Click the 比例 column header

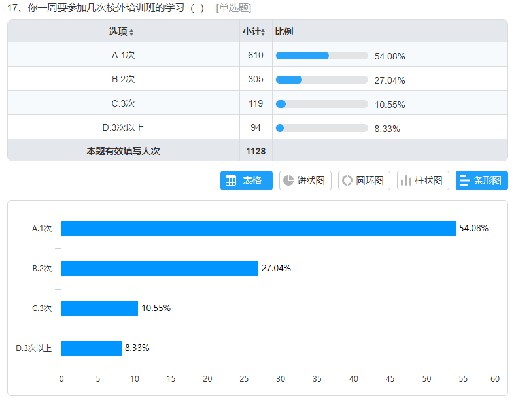point(284,31)
